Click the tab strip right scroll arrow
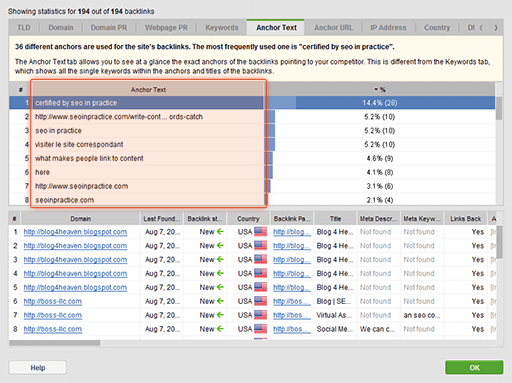 tap(496, 28)
